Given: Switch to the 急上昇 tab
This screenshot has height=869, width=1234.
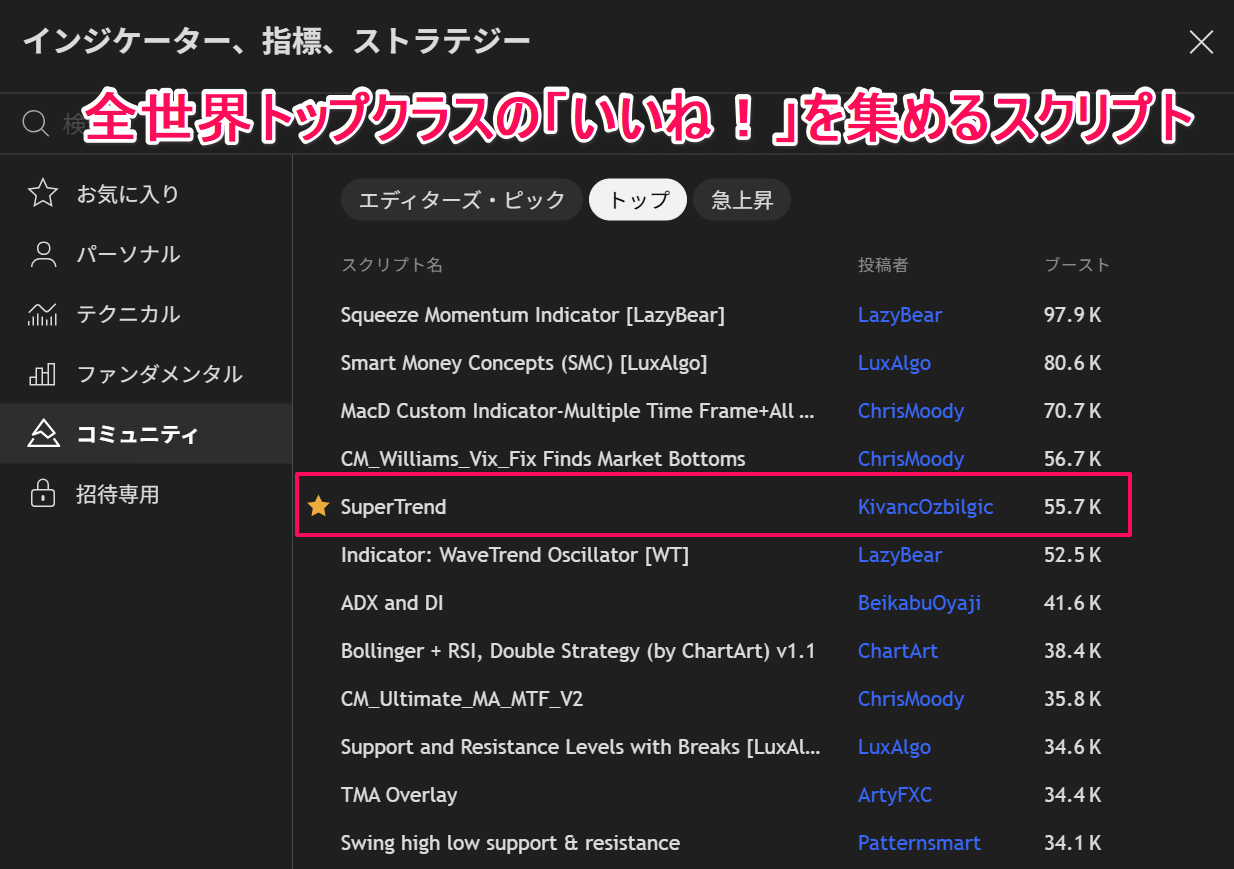Looking at the screenshot, I should (x=742, y=200).
